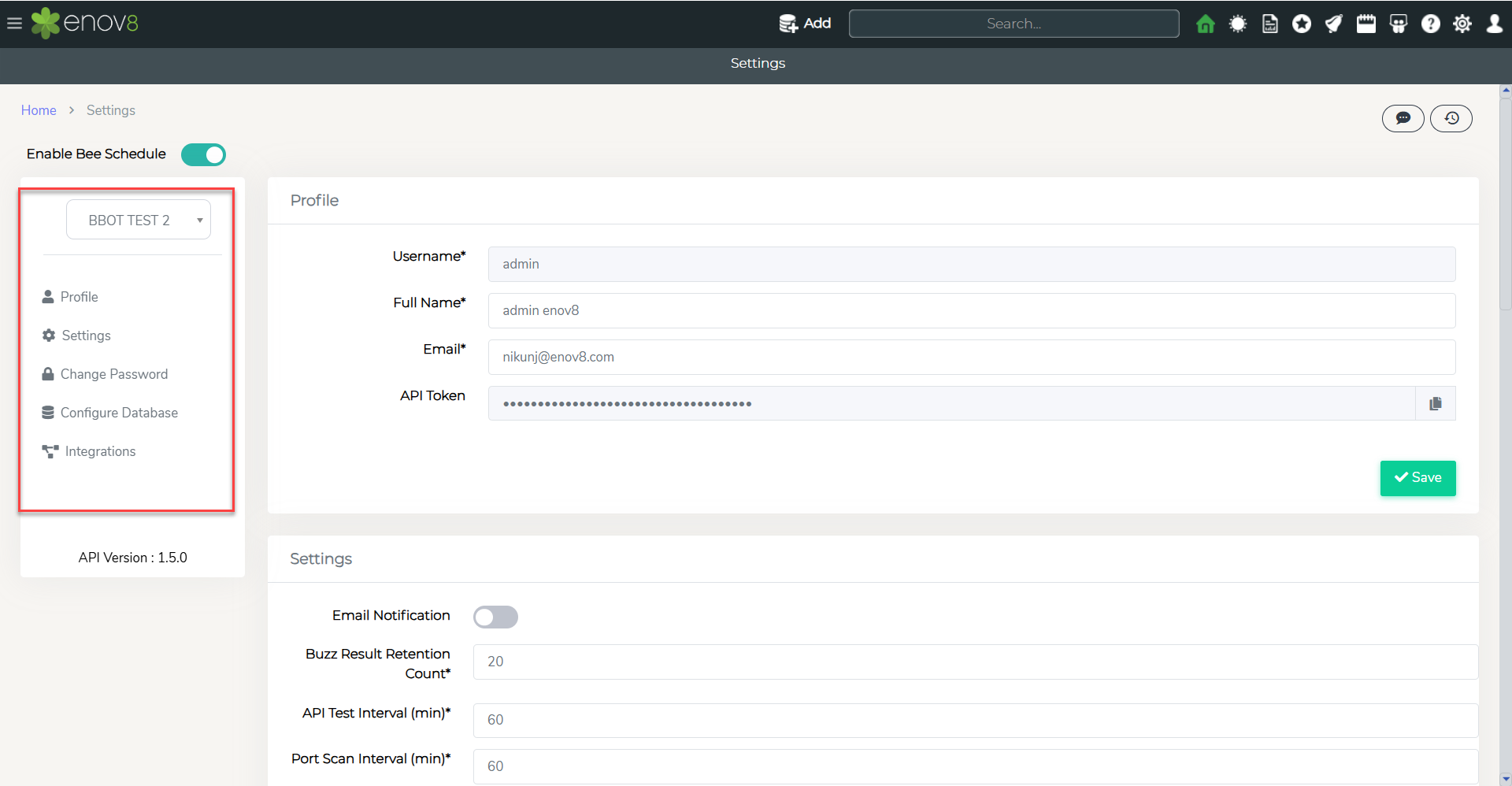This screenshot has width=1512, height=786.
Task: Open the user account icon
Action: click(1494, 24)
